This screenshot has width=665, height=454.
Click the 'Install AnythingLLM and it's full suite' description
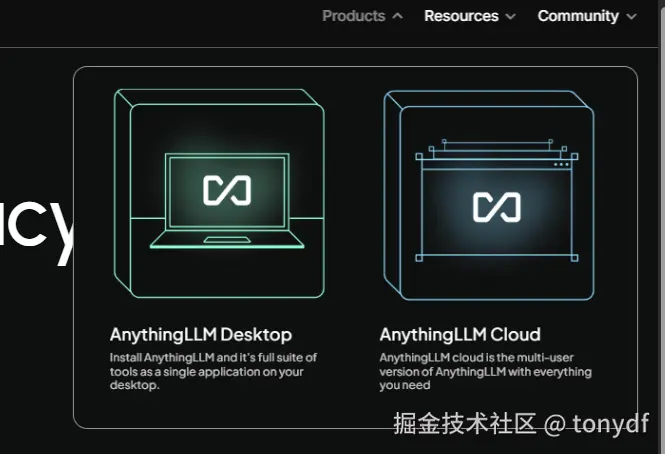(213, 371)
